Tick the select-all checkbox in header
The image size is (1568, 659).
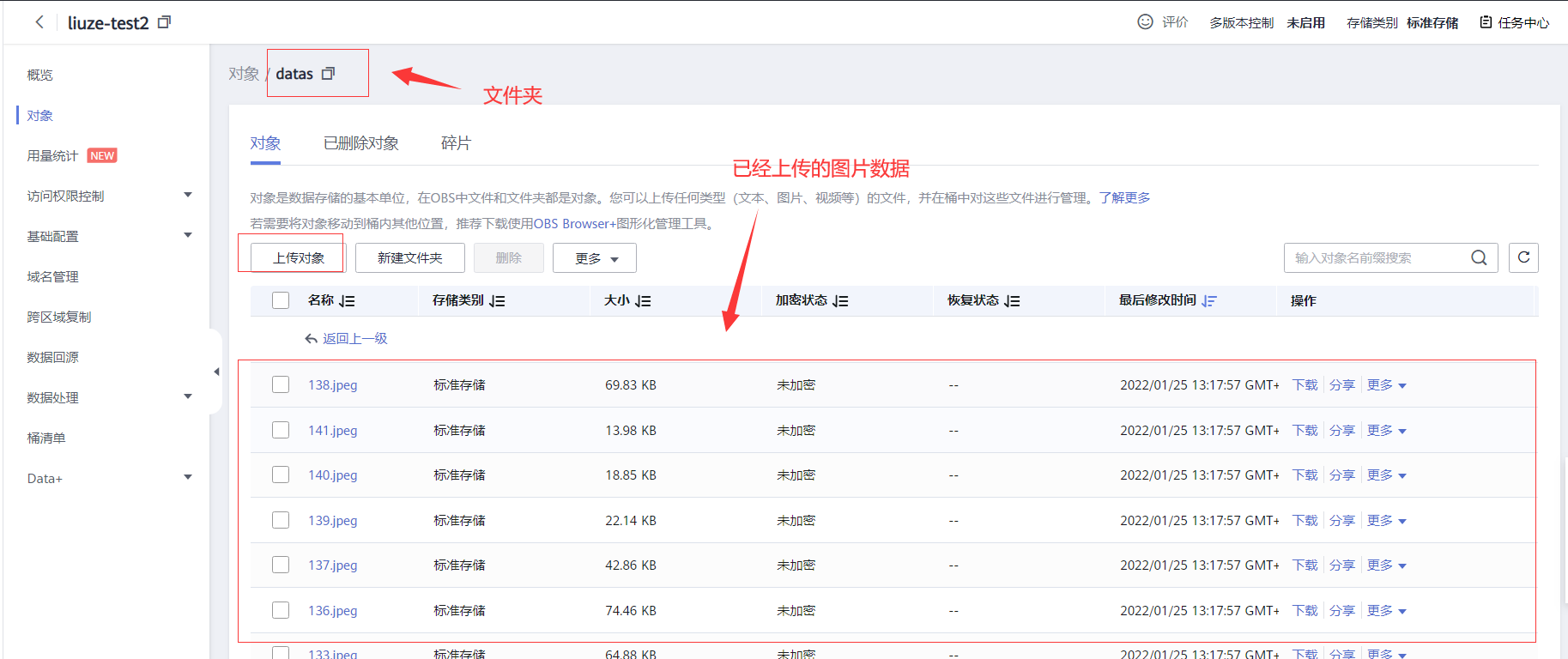click(281, 300)
